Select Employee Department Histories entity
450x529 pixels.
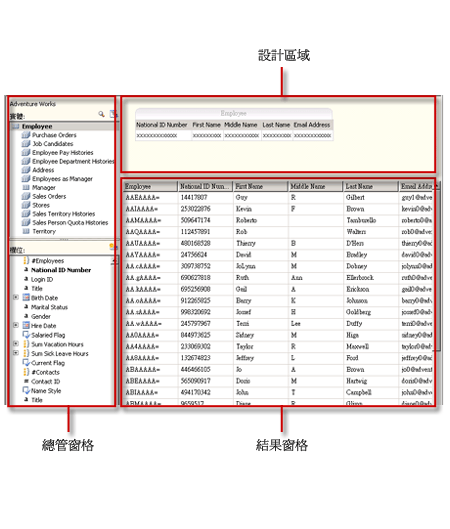[73, 161]
